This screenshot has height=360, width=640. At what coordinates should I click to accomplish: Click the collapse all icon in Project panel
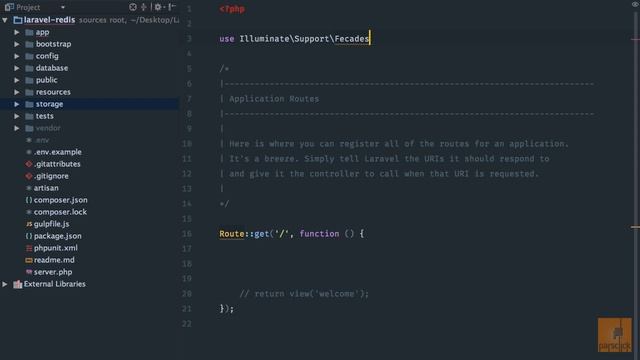click(144, 7)
